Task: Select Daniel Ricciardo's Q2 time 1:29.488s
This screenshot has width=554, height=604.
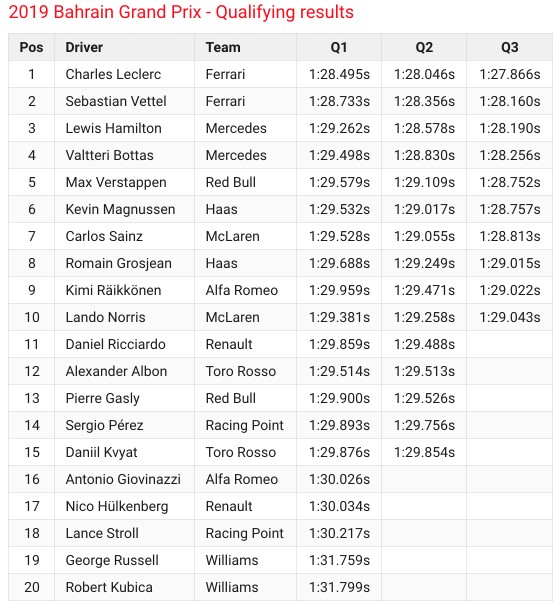Action: click(x=424, y=344)
